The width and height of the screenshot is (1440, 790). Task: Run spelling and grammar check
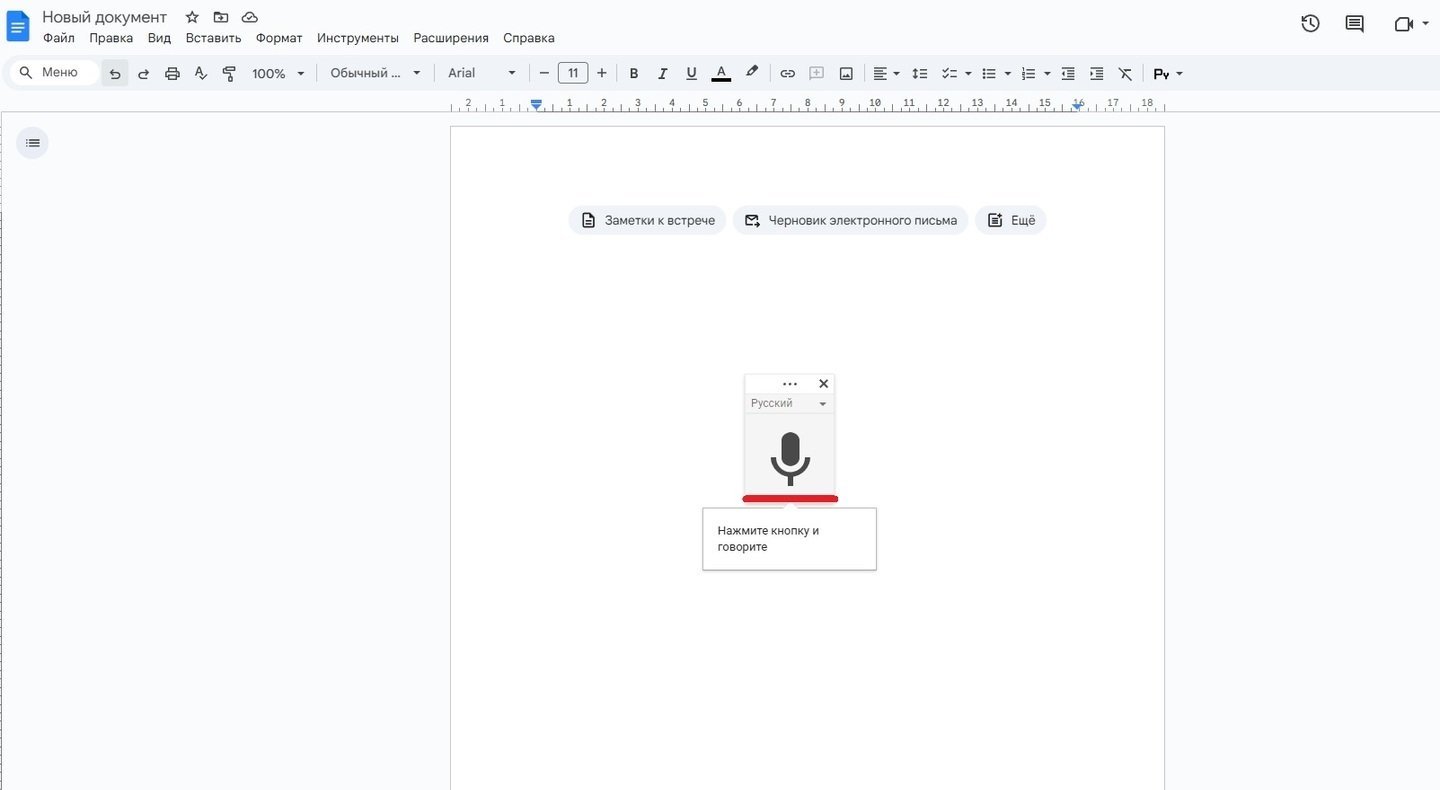pos(200,73)
